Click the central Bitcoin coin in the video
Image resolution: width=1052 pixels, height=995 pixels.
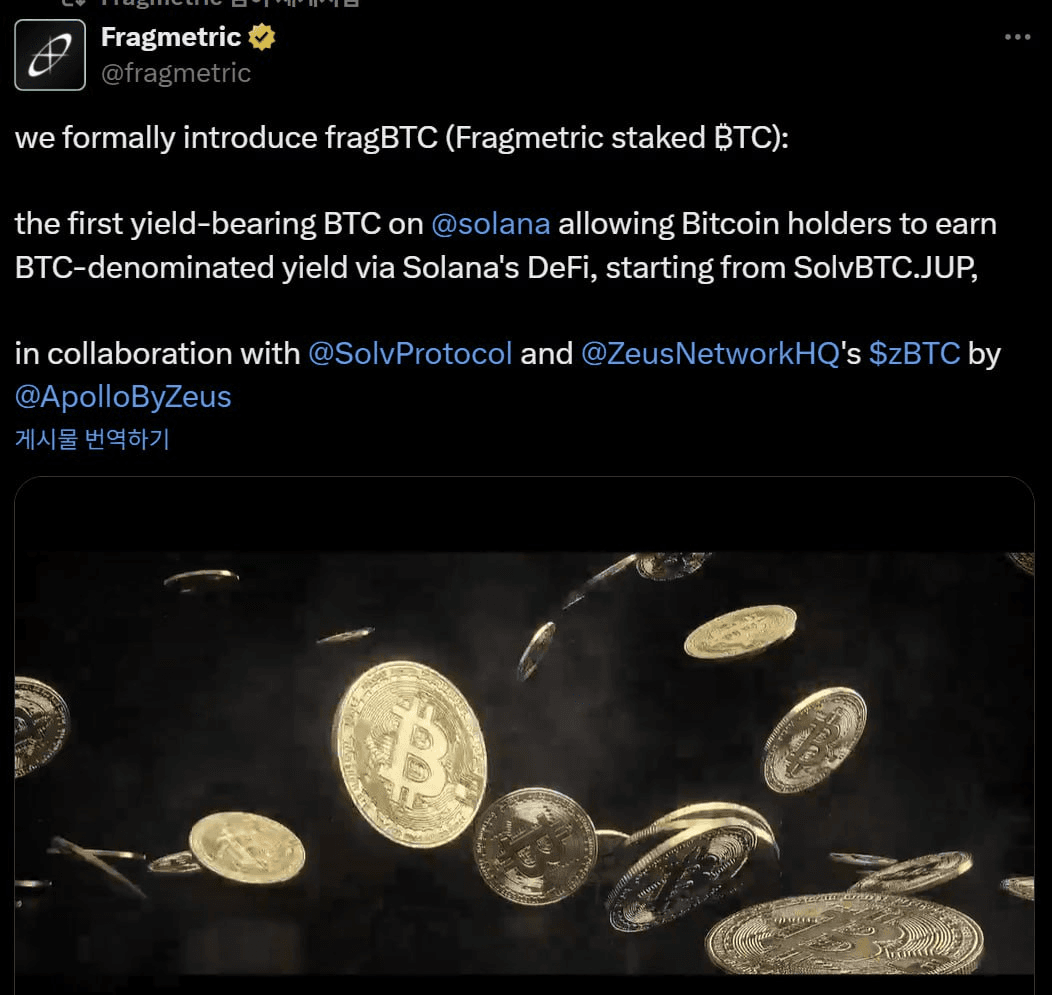click(x=410, y=755)
